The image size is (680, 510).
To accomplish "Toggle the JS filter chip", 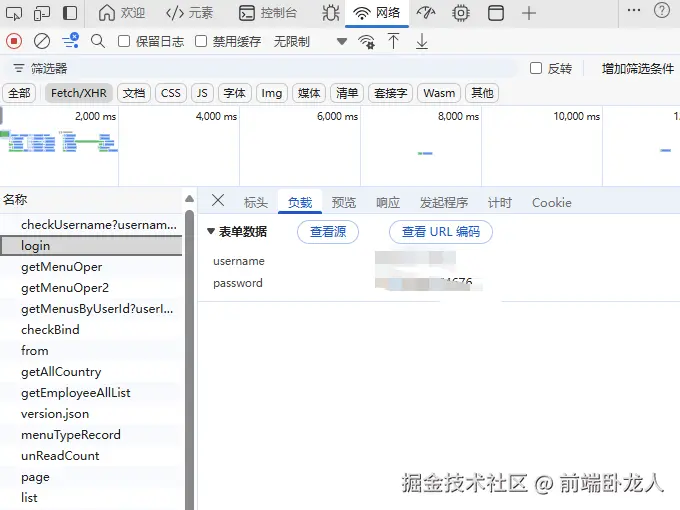I will click(x=202, y=93).
